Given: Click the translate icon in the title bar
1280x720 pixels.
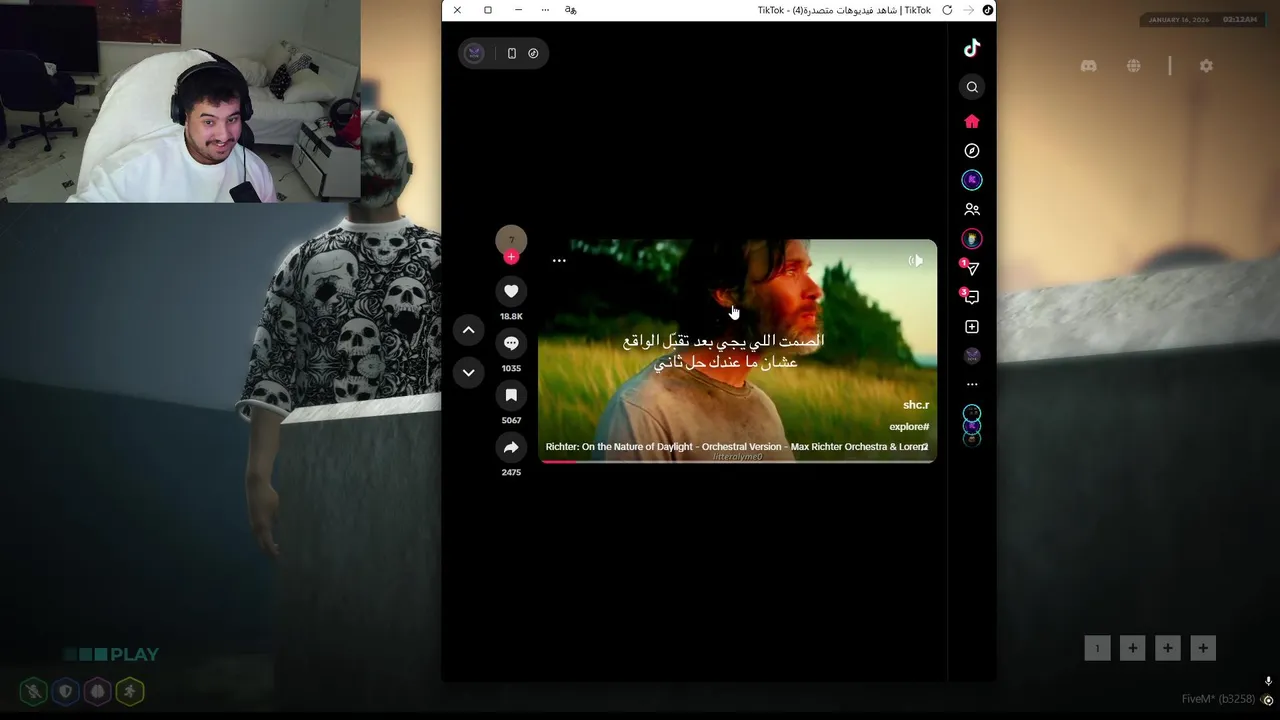Looking at the screenshot, I should (x=571, y=10).
